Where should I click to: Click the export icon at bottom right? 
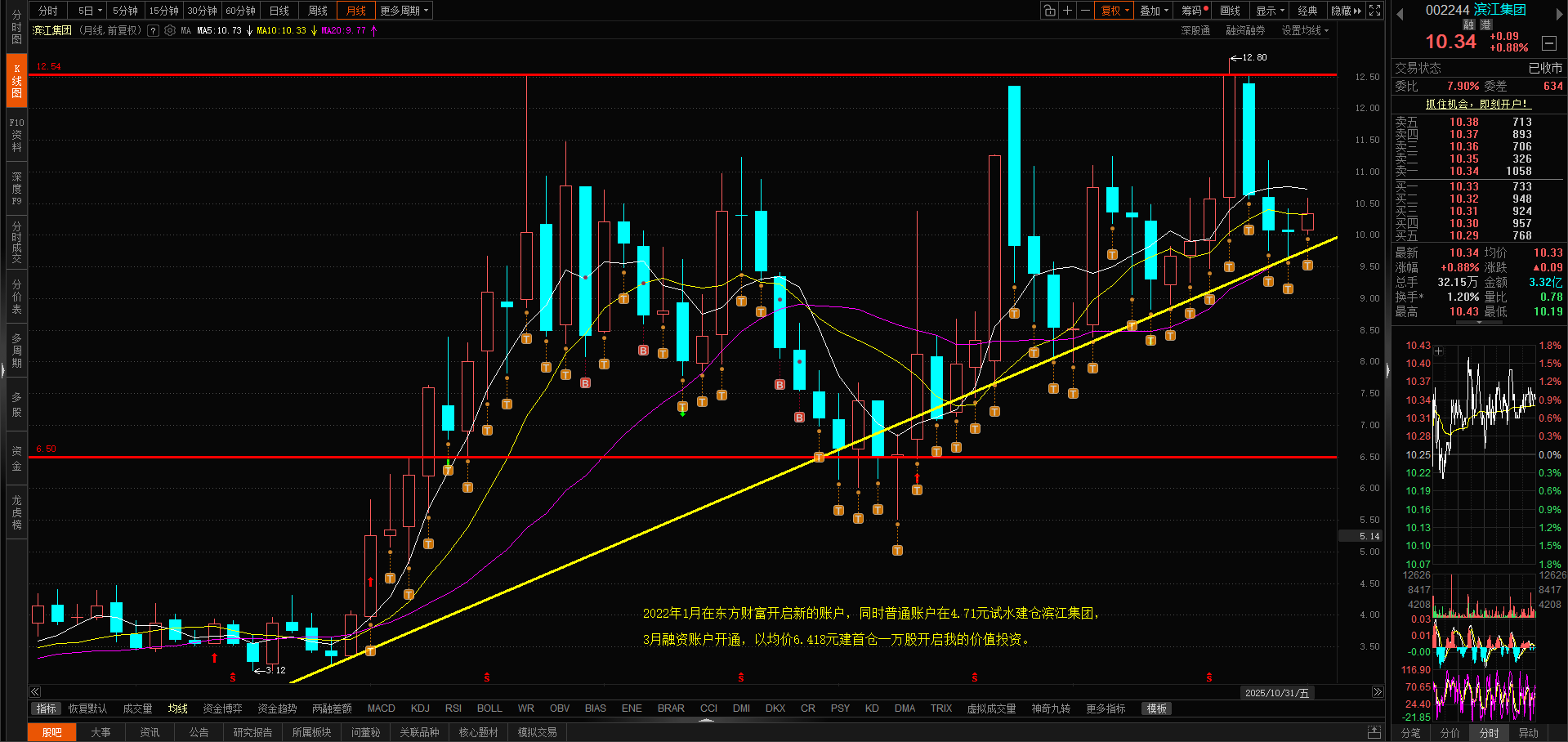(x=1374, y=732)
